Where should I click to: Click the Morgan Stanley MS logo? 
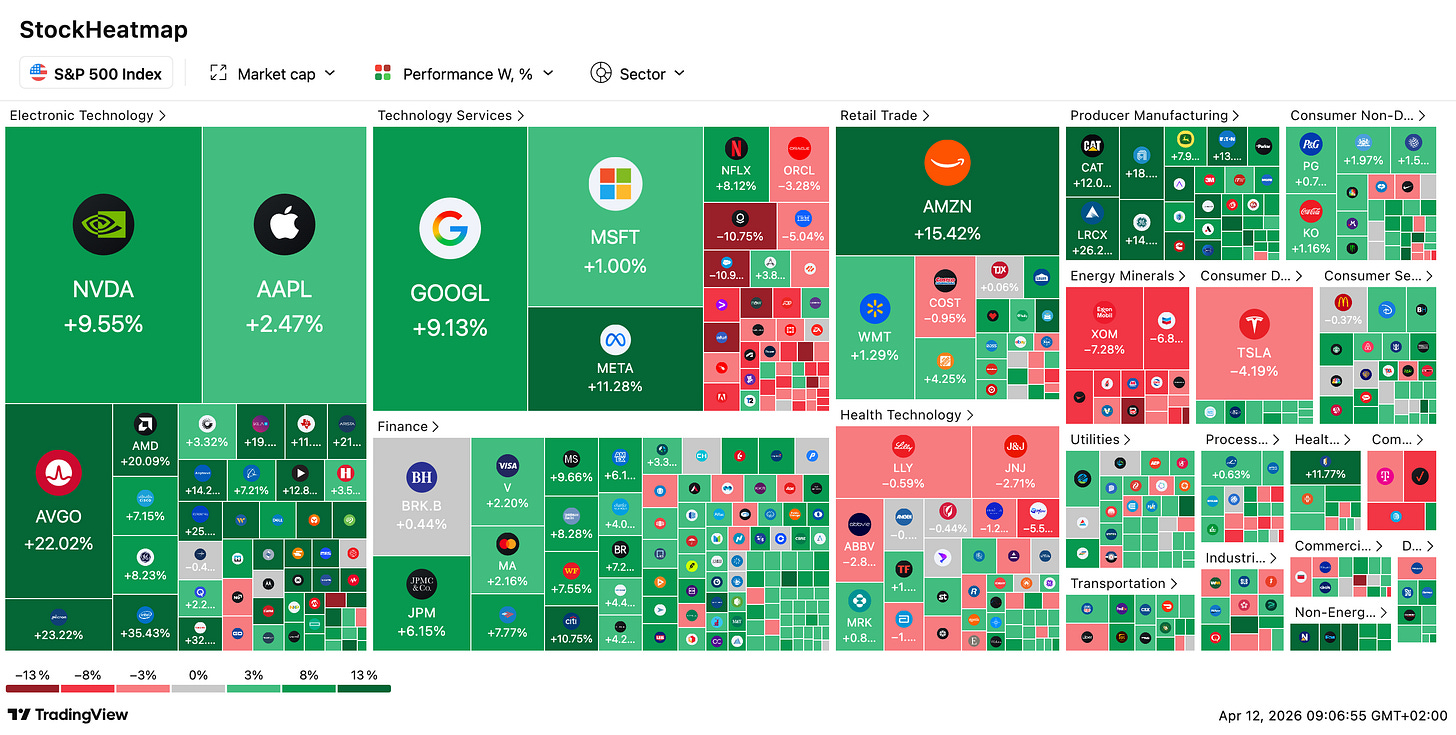point(572,459)
